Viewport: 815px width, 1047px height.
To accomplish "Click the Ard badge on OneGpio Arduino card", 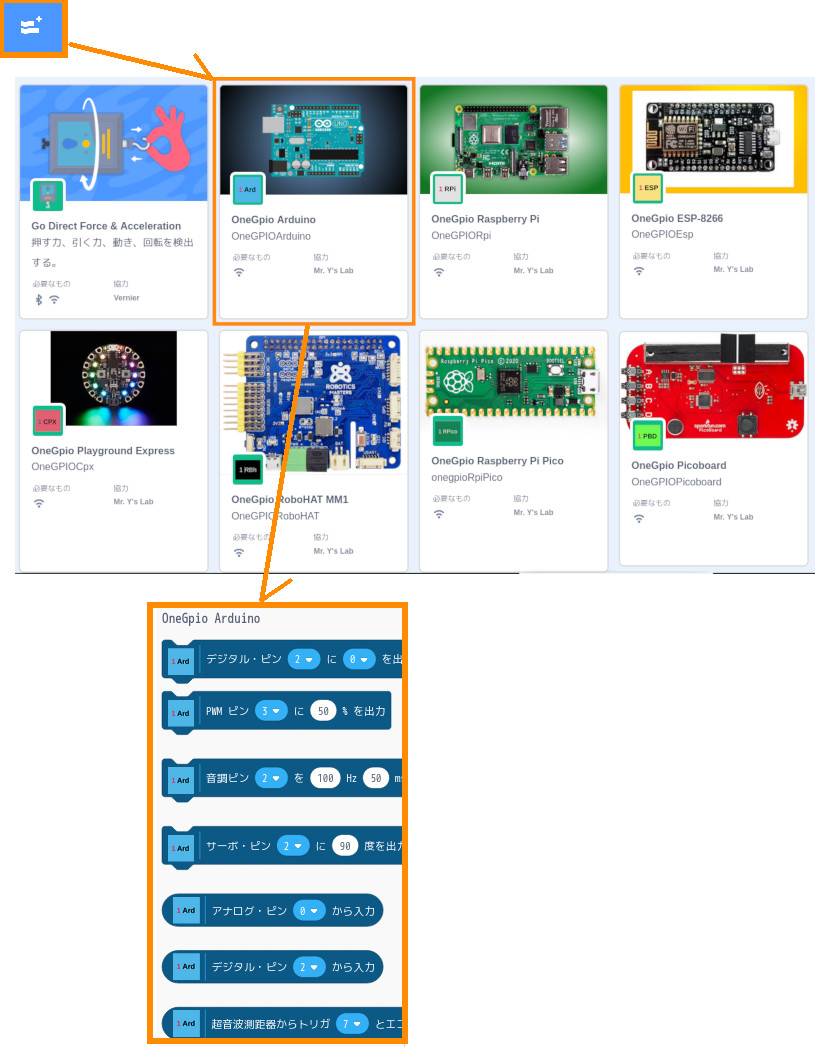I will [247, 189].
